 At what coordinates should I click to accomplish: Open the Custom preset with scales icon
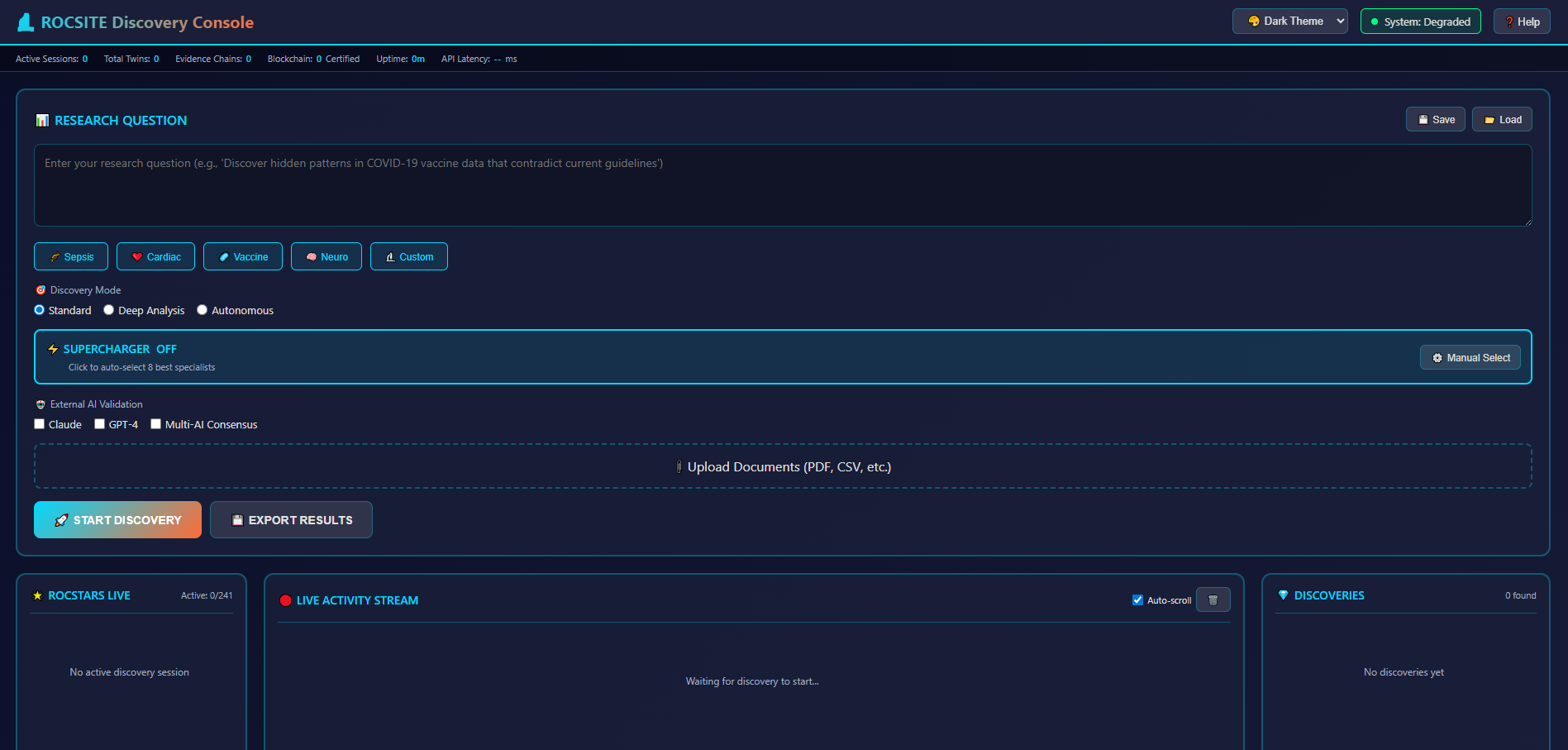click(x=408, y=256)
